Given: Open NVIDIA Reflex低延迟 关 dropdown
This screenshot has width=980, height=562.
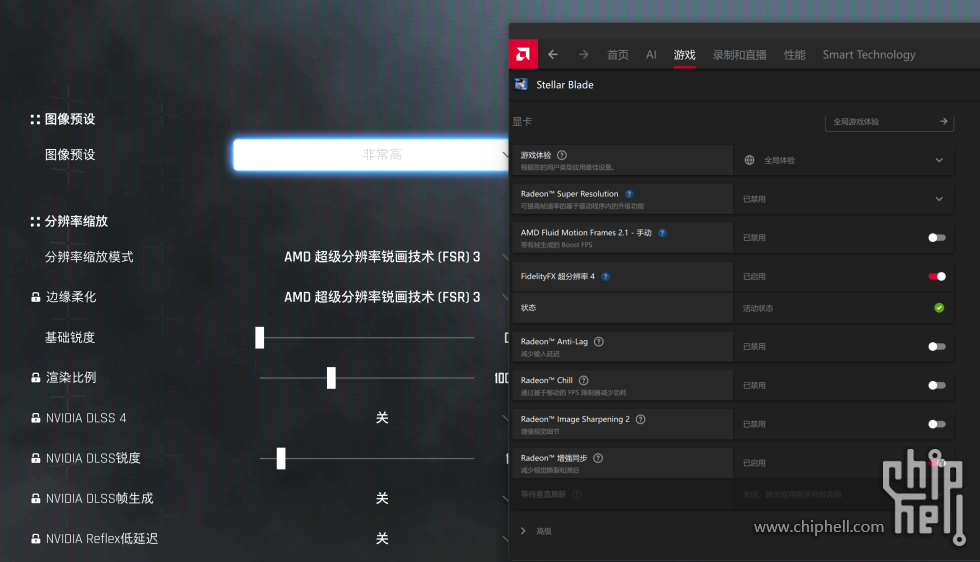Looking at the screenshot, I should pos(382,538).
